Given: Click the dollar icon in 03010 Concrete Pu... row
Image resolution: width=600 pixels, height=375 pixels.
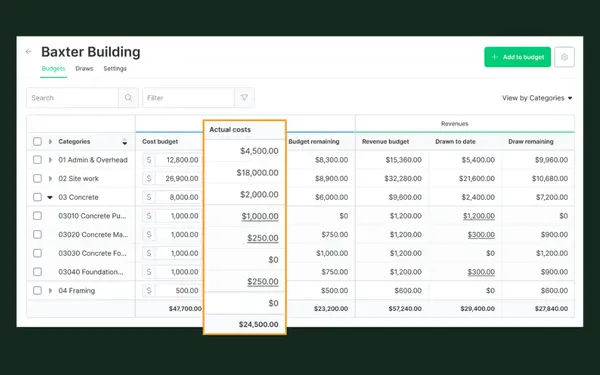Looking at the screenshot, I should pyautogui.click(x=149, y=216).
